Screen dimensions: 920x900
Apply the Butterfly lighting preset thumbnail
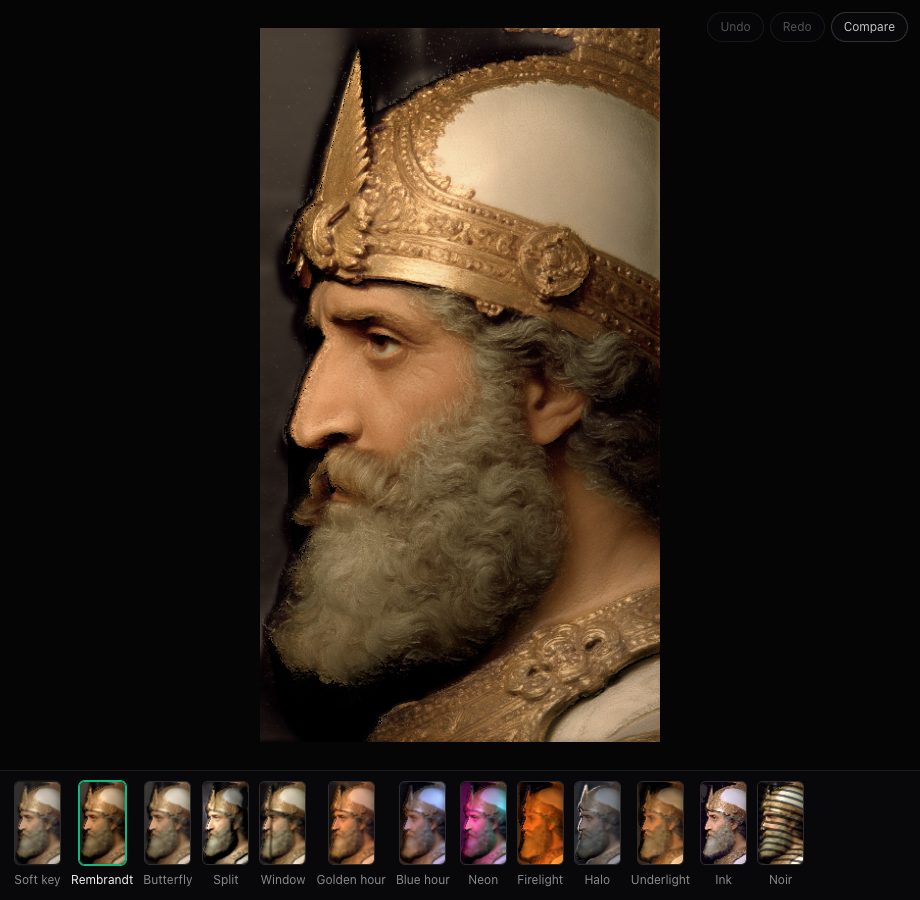(x=167, y=823)
